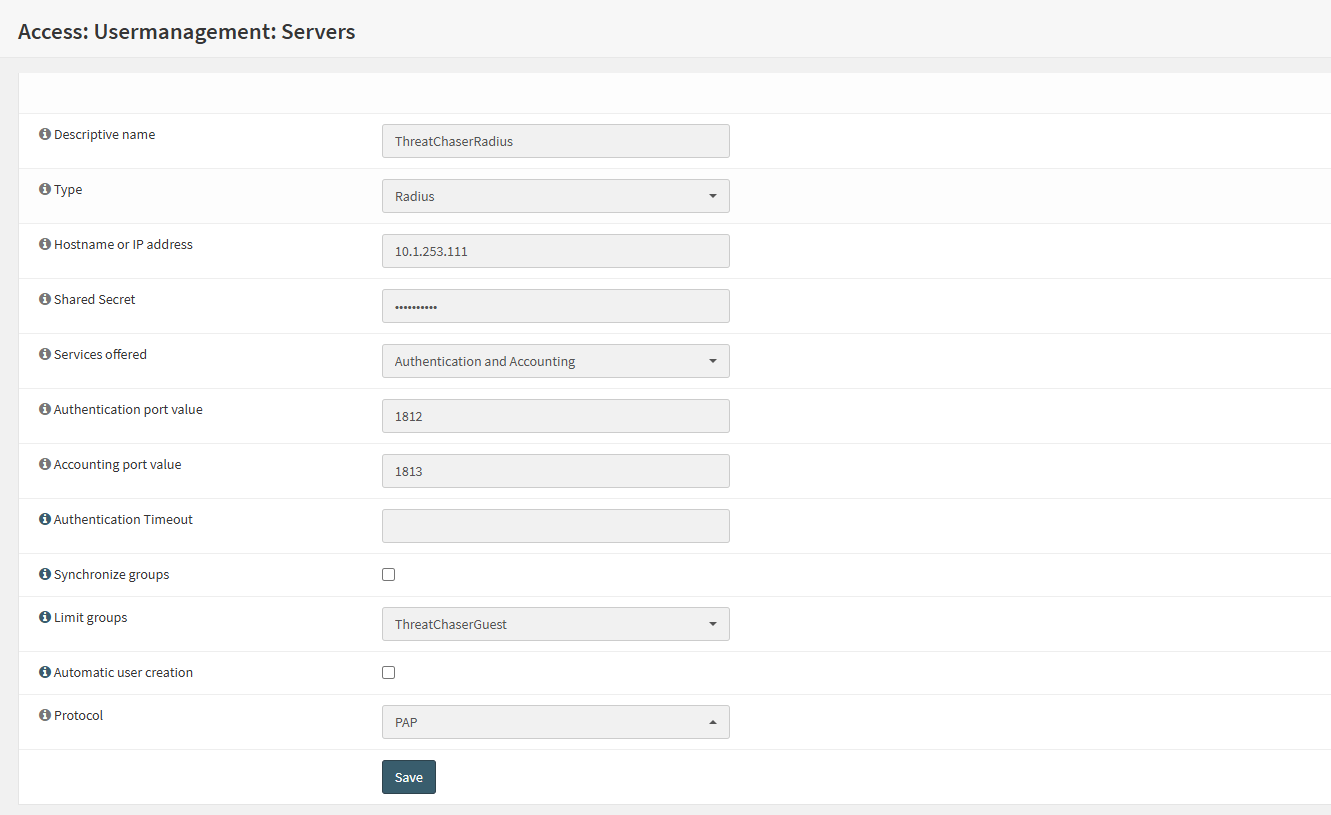The width and height of the screenshot is (1331, 815).
Task: Click the Descriptive name text field
Action: coord(555,141)
